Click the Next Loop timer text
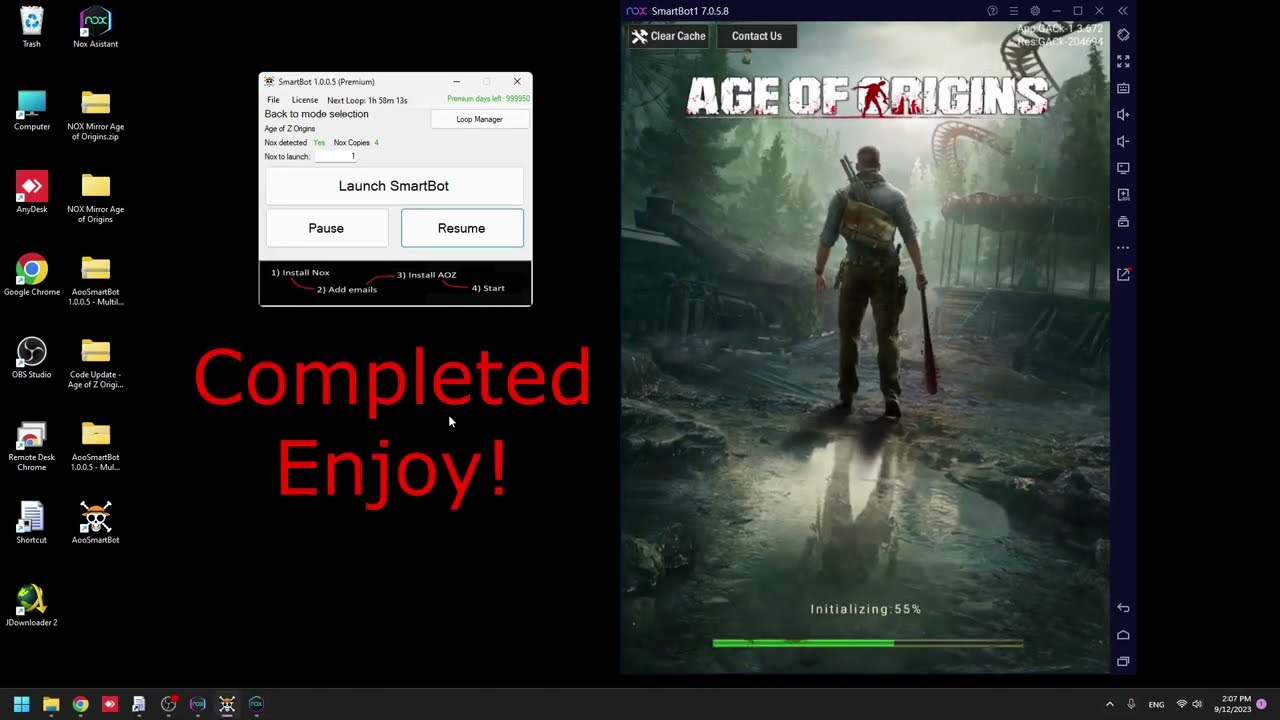 (x=367, y=100)
